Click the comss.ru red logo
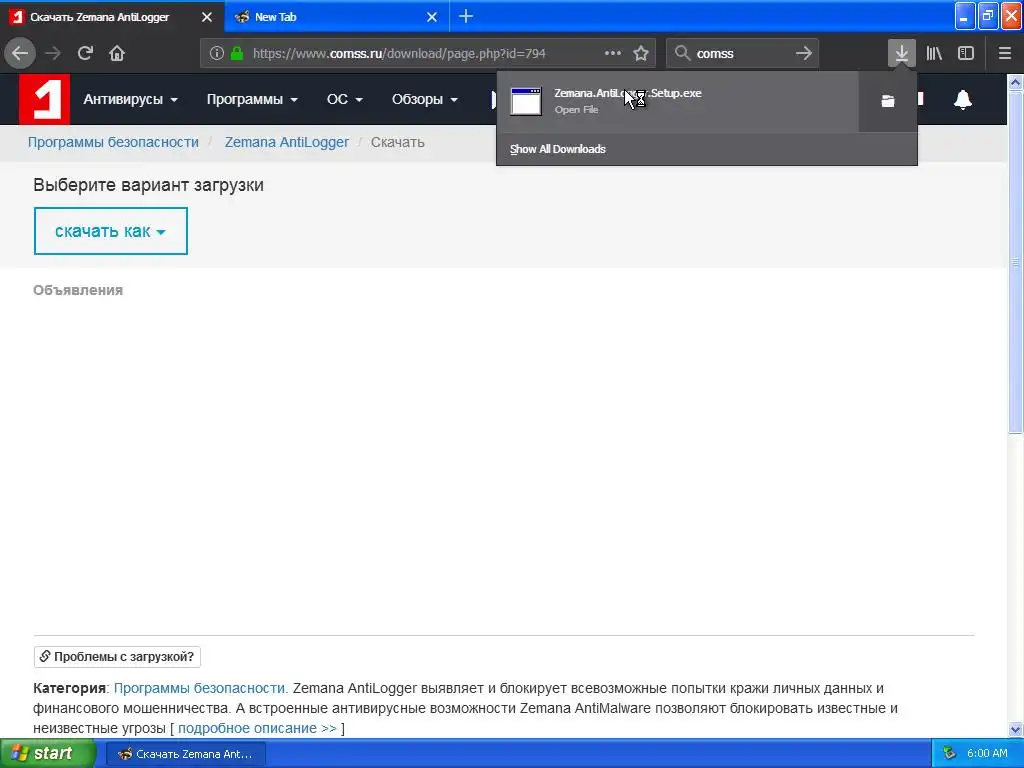Screen dimensions: 1024x768 44,99
